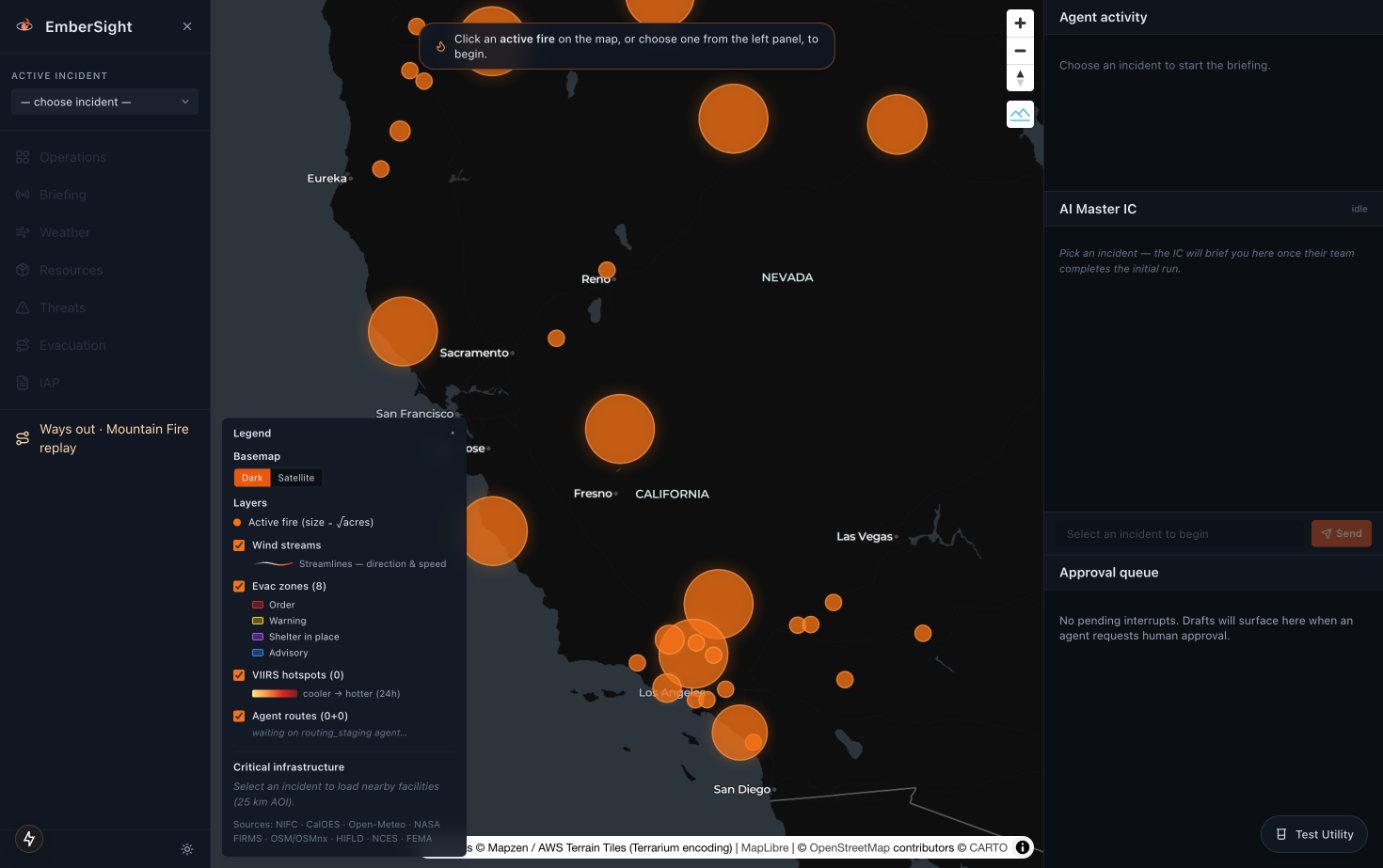Select the Dark basemap
1383x868 pixels.
(252, 478)
